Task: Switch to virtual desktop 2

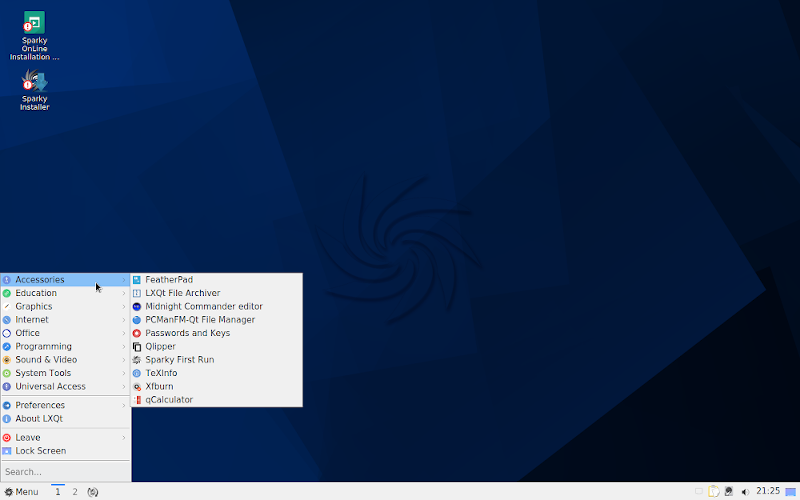Action: (x=75, y=492)
